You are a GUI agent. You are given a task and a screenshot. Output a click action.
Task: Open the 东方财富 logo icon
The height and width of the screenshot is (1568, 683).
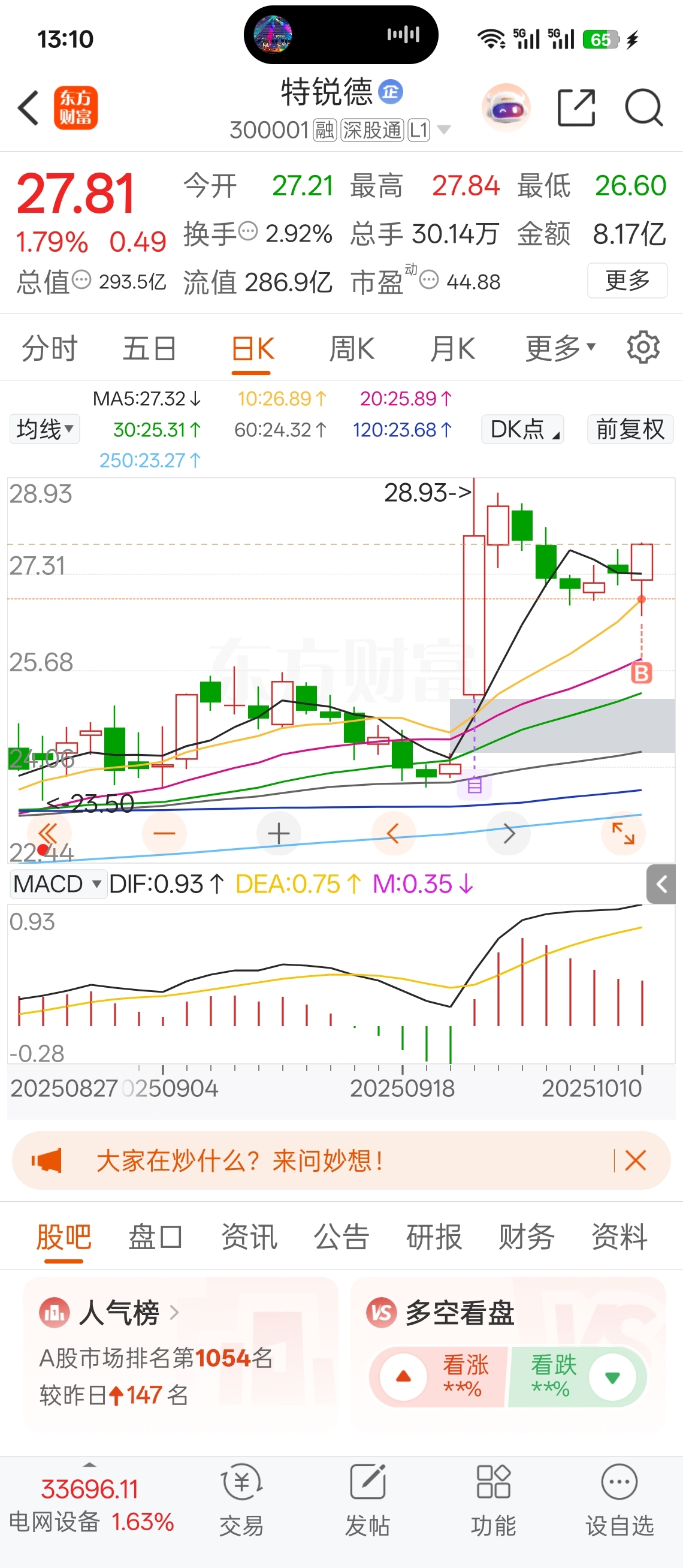point(75,108)
